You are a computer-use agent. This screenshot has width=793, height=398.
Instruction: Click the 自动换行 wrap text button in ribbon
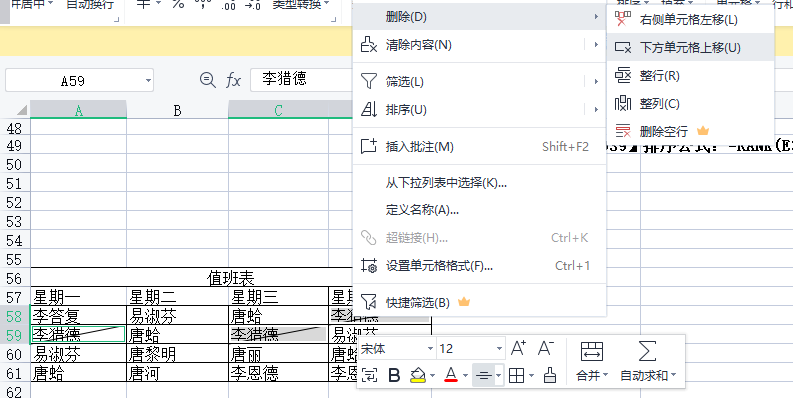(x=90, y=5)
